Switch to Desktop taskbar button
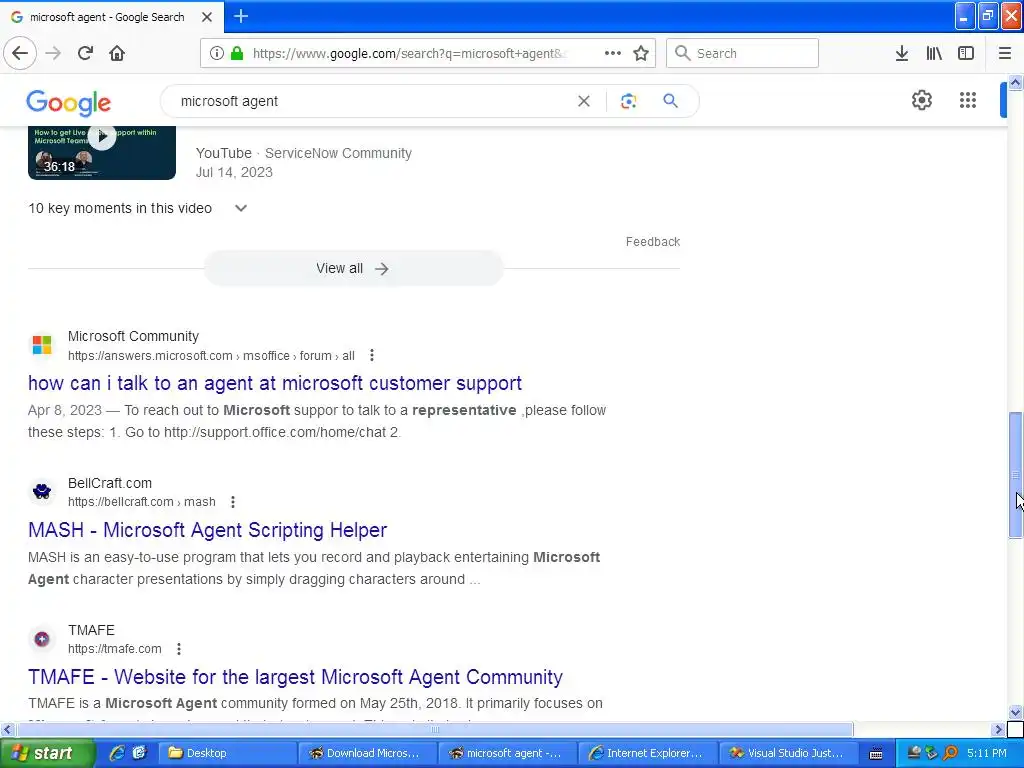The image size is (1024, 768). point(227,753)
